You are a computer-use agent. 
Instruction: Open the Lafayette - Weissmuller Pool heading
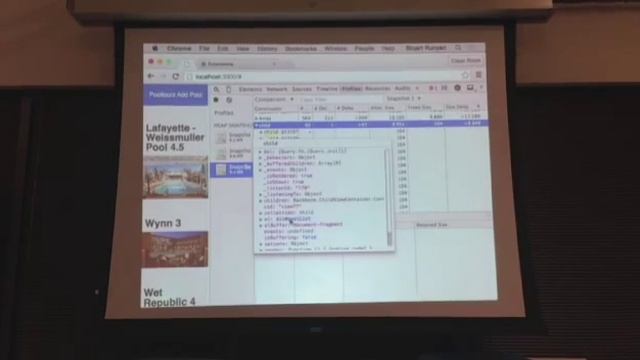175,138
